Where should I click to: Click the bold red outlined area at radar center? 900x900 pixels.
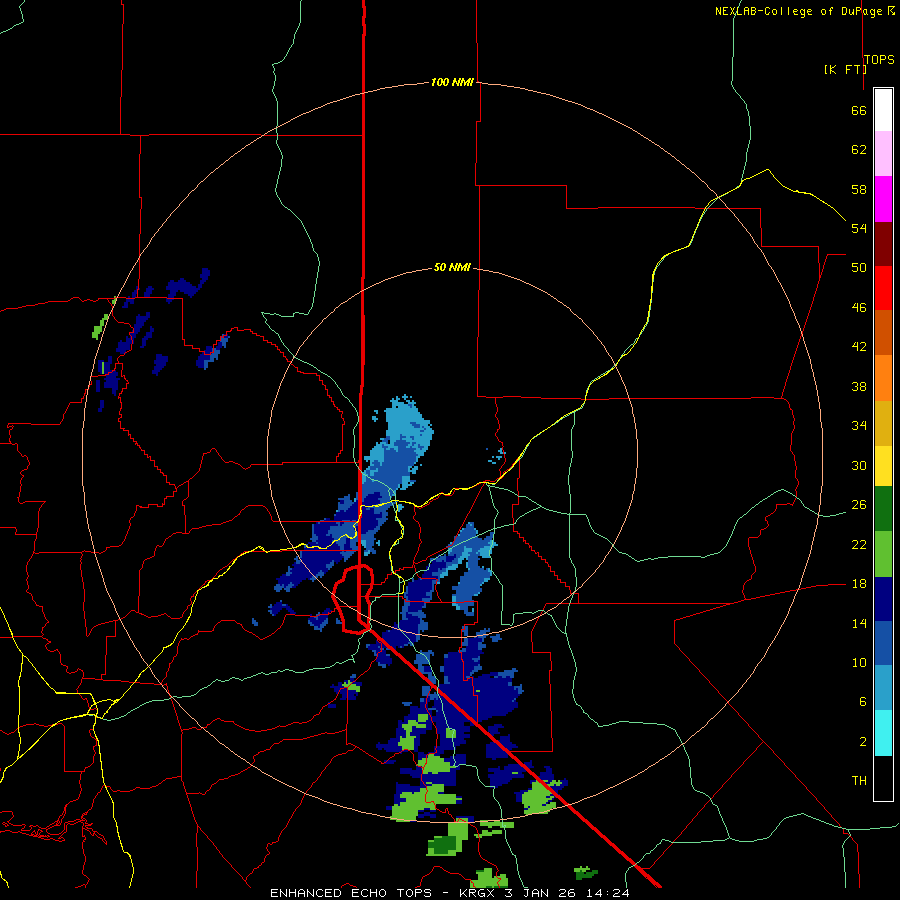pyautogui.click(x=354, y=599)
